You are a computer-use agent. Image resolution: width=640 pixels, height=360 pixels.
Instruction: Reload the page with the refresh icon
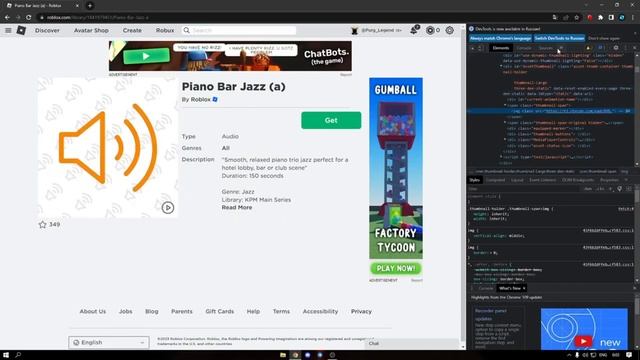pyautogui.click(x=29, y=18)
